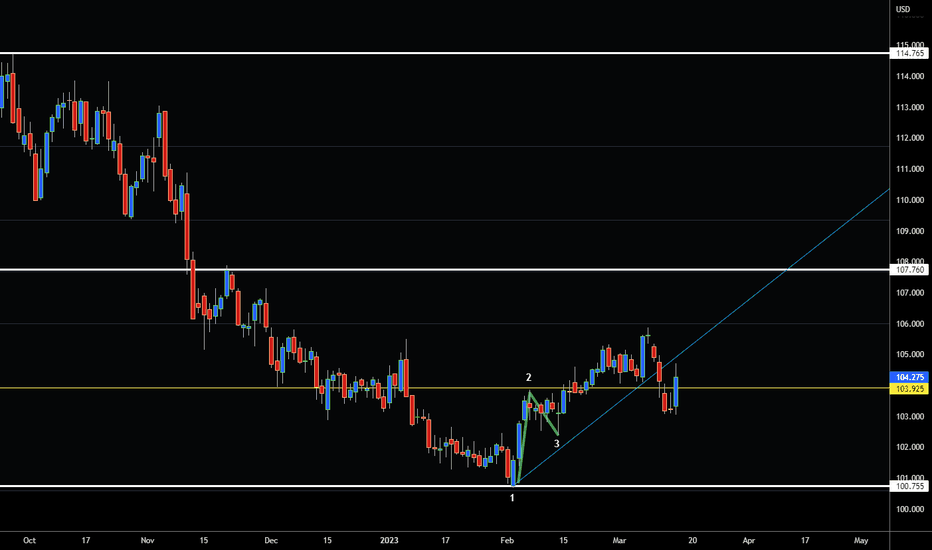Click the 102.000 price axis tick
Viewport: 932px width, 550px height.
coord(910,447)
